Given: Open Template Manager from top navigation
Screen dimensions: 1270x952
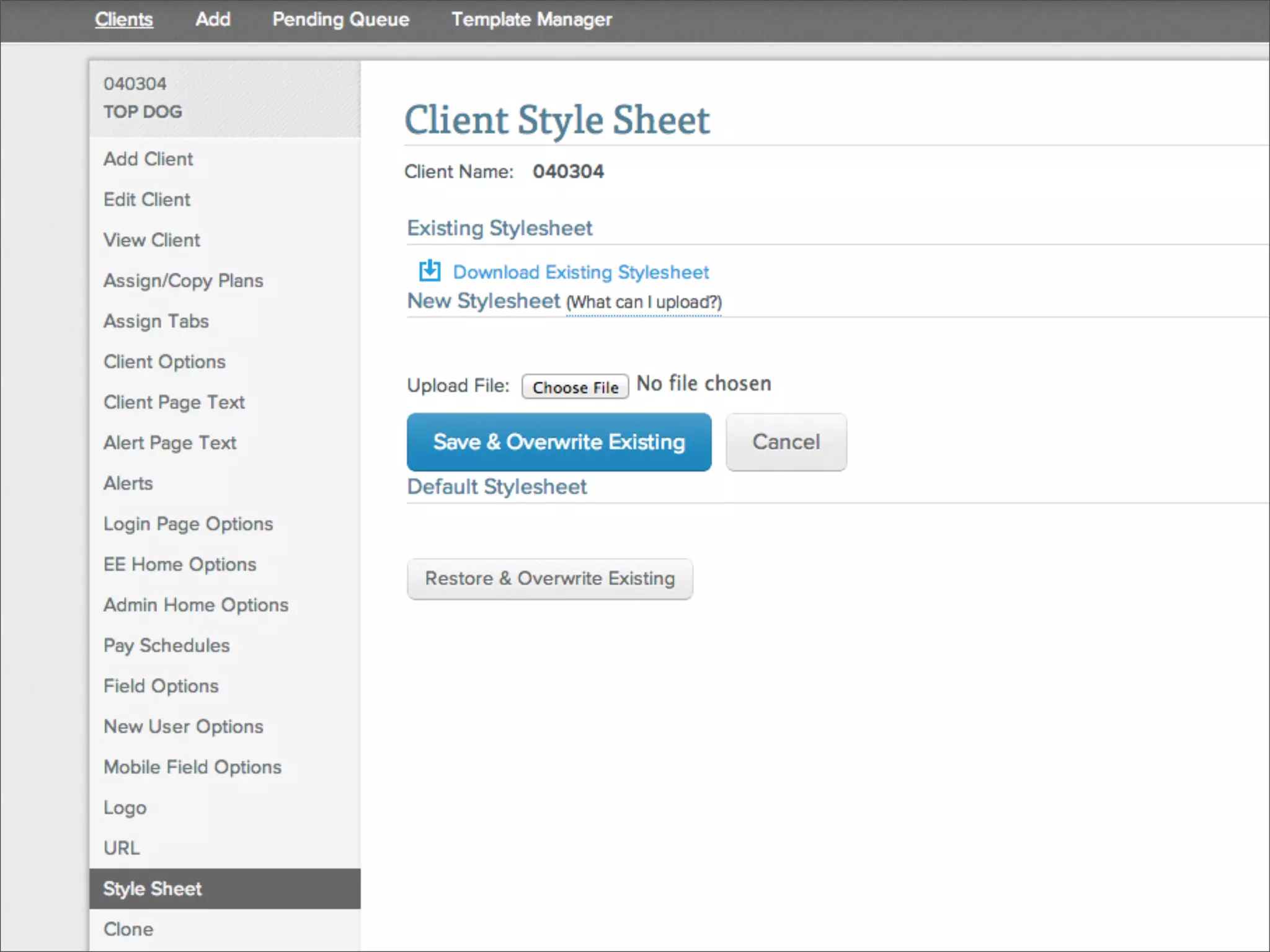Looking at the screenshot, I should pos(531,19).
